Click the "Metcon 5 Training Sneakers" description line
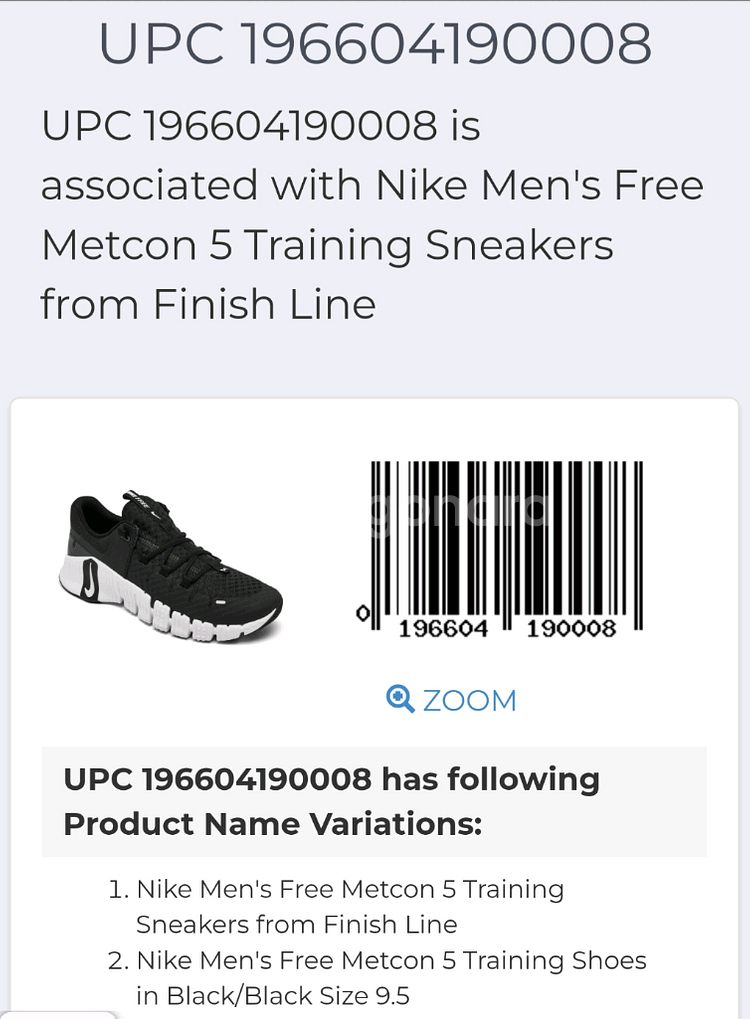Viewport: 750px width, 1019px height. [x=327, y=245]
